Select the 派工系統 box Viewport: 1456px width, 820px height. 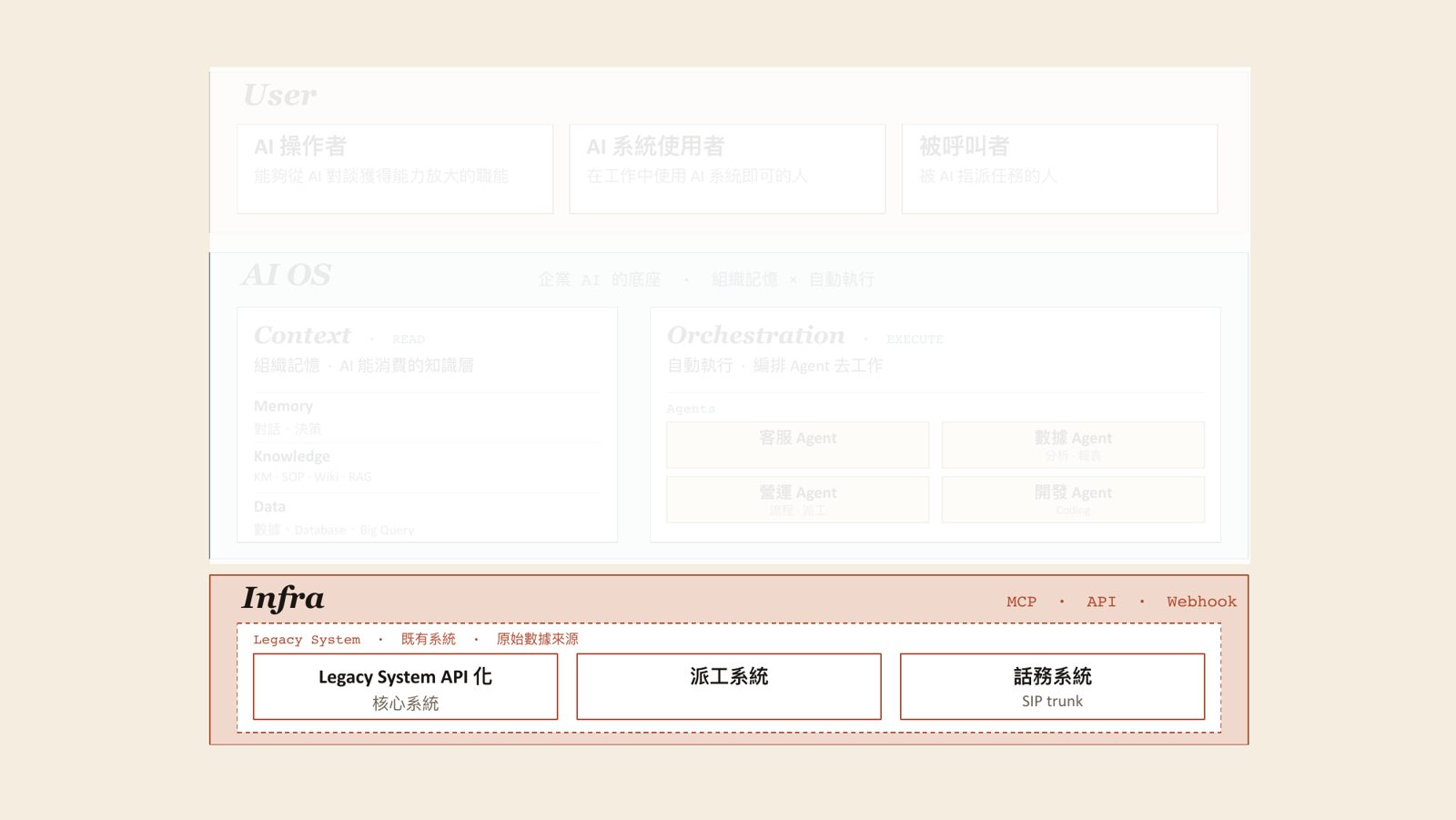coord(729,686)
